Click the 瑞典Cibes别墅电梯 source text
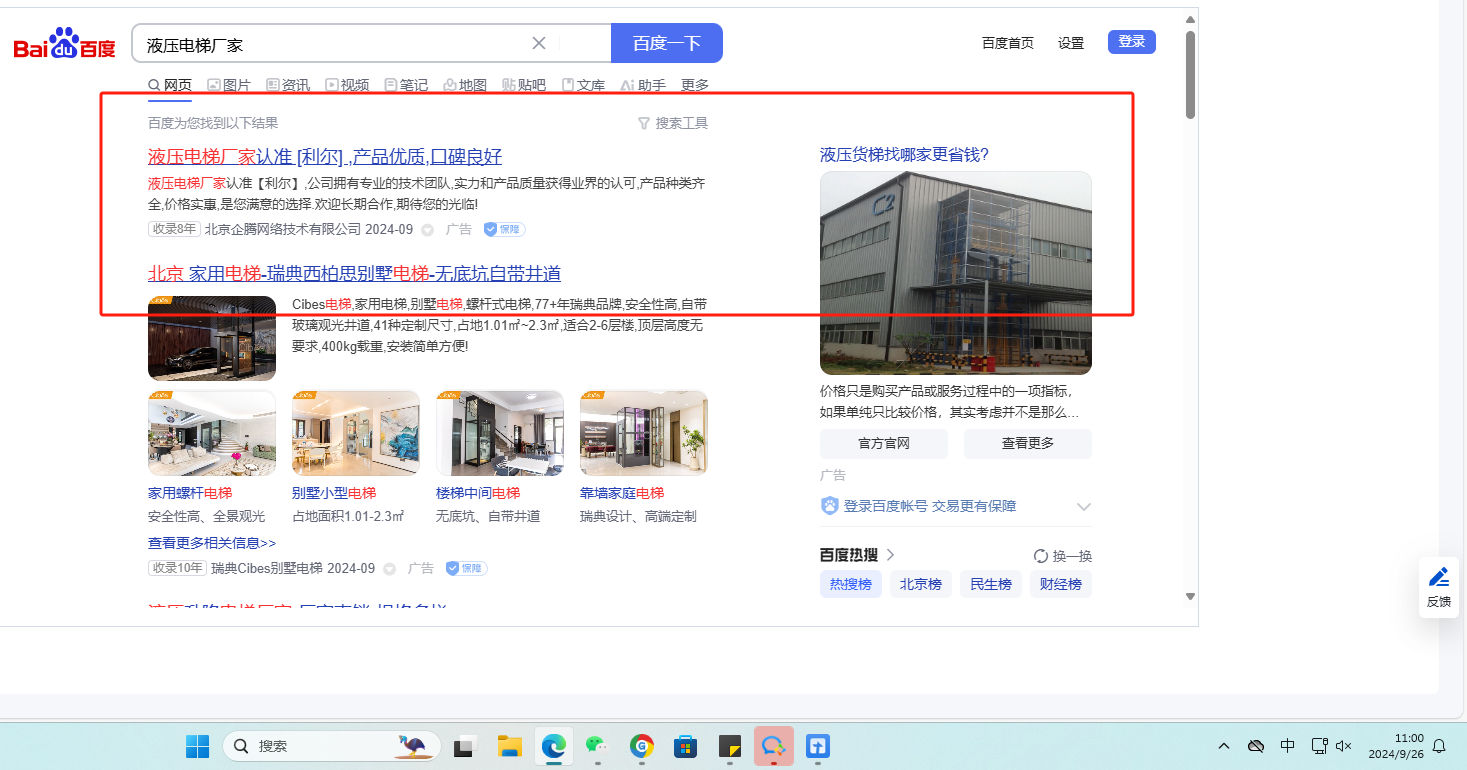The width and height of the screenshot is (1467, 770). 267,568
